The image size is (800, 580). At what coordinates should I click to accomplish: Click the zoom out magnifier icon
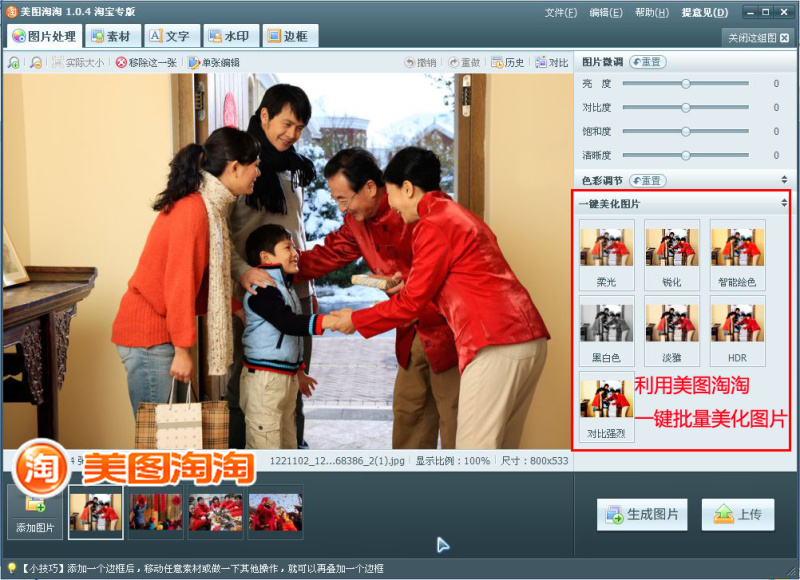36,63
